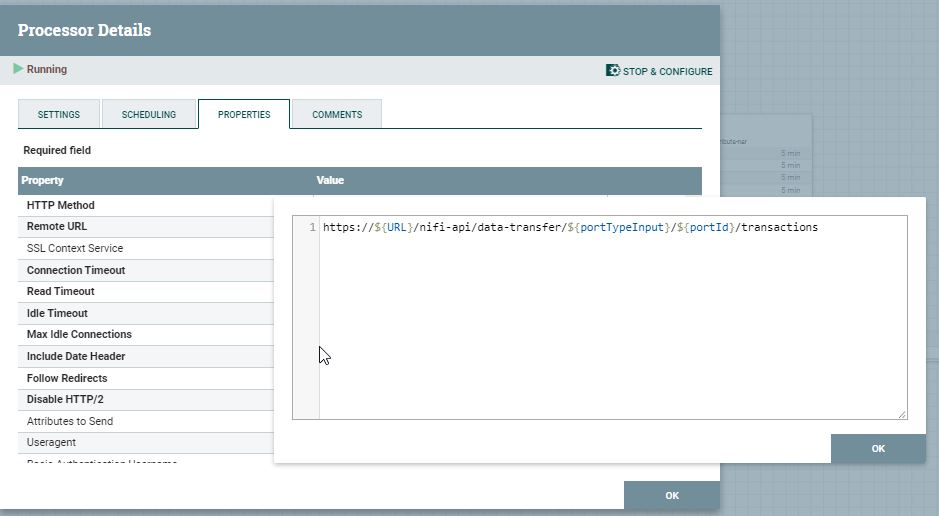Click the Required field label

57,150
